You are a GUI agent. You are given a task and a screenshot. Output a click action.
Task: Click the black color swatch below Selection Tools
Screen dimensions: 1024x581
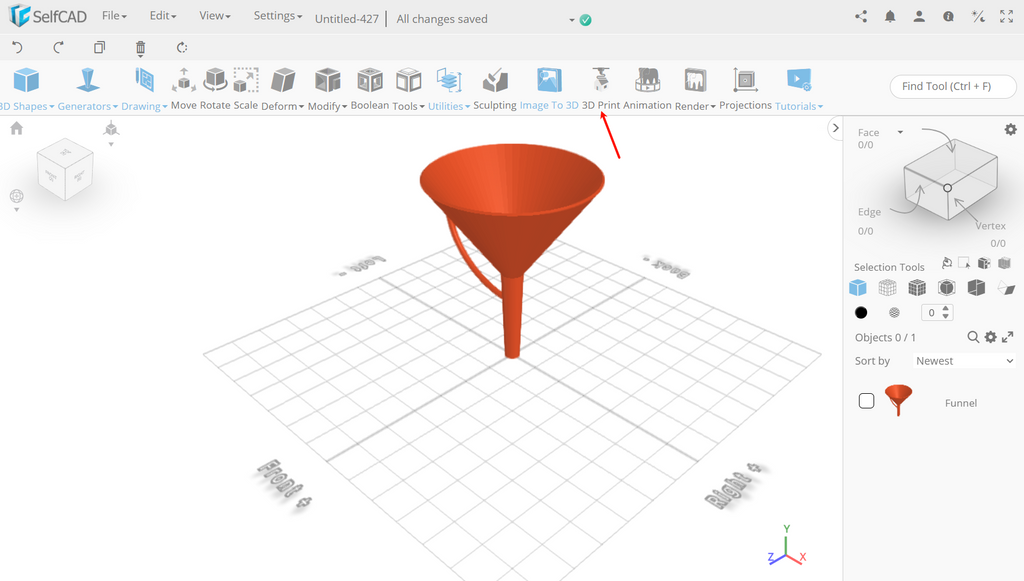click(860, 312)
